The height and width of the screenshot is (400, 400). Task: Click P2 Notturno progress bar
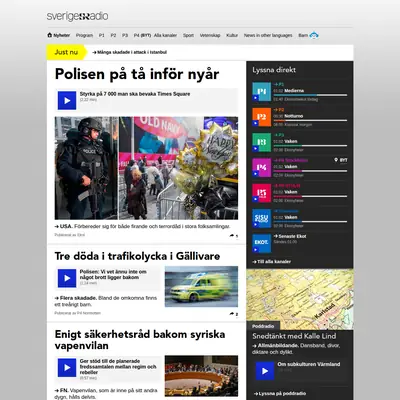pos(310,120)
